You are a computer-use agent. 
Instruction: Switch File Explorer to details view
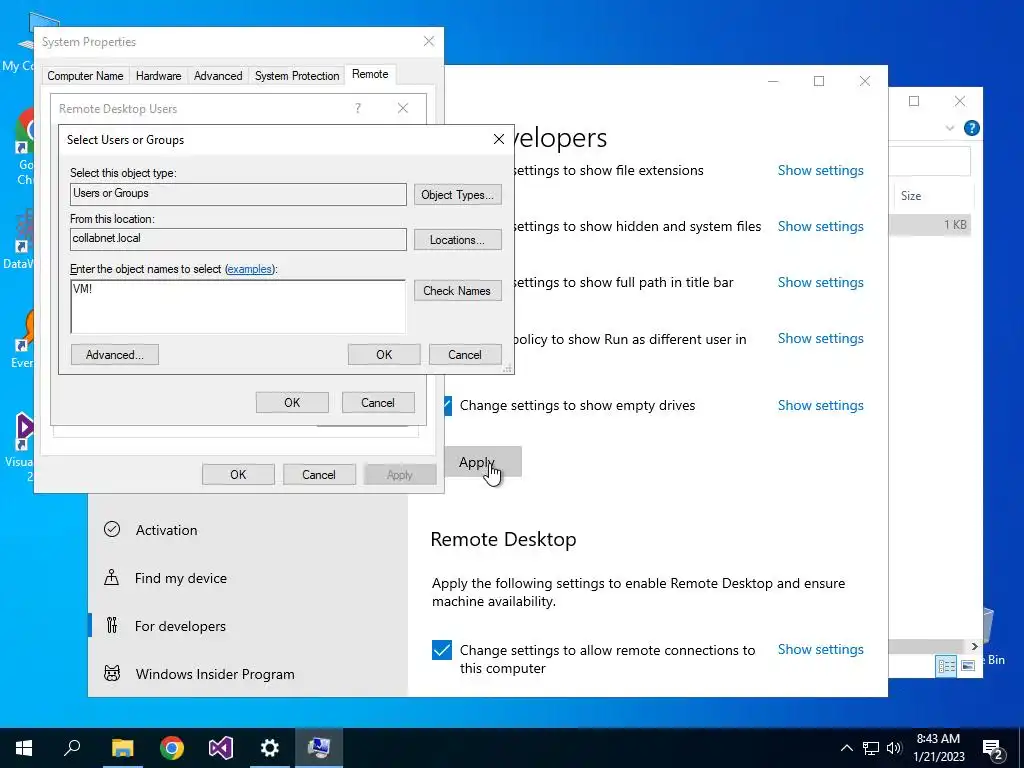[946, 666]
